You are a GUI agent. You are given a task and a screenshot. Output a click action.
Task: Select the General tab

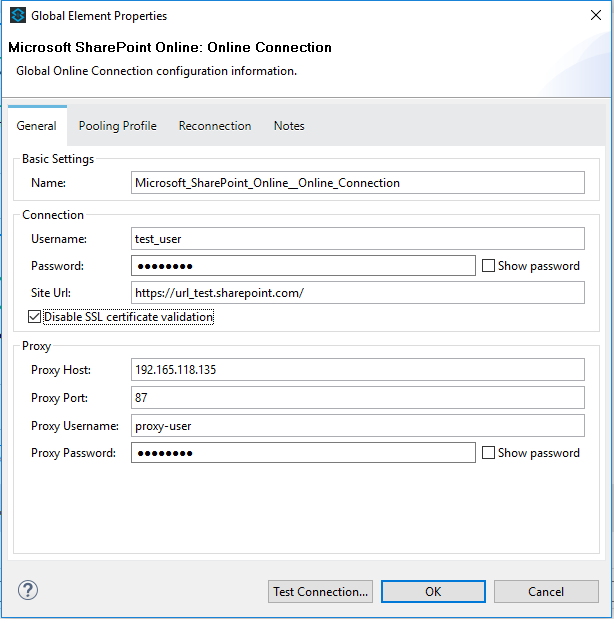37,126
